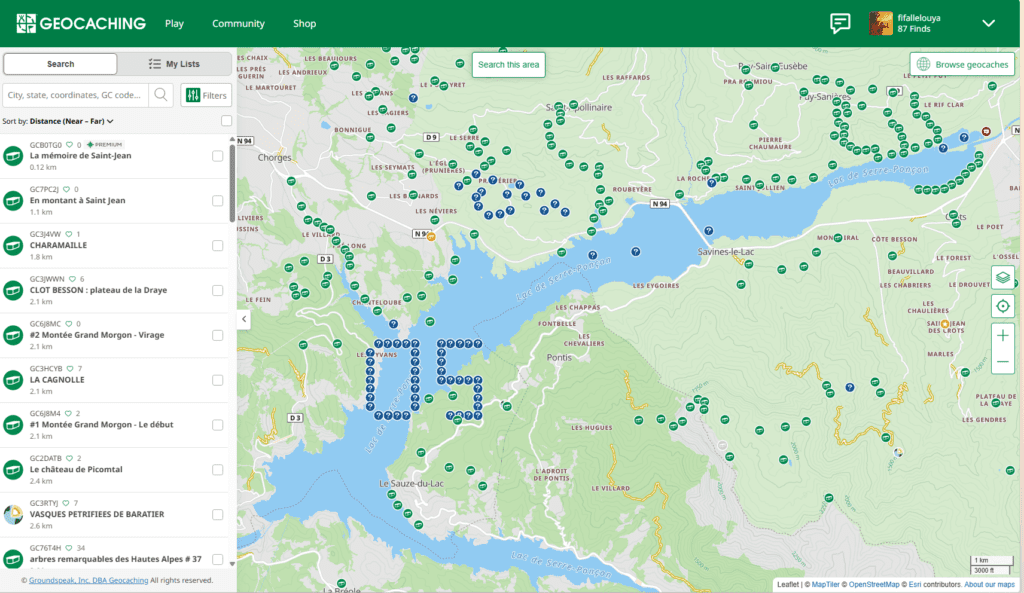
Task: Open the Play menu
Action: (x=174, y=24)
